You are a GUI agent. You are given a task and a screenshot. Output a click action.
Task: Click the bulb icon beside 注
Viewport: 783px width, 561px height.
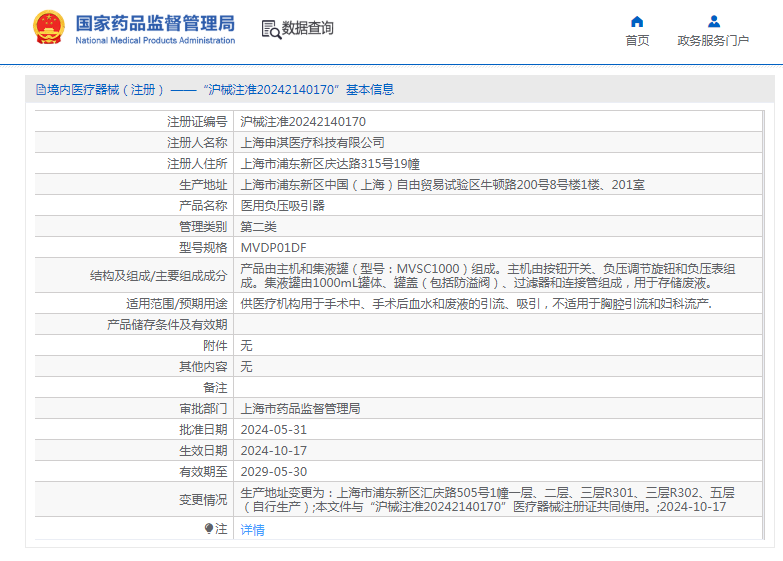pyautogui.click(x=209, y=529)
